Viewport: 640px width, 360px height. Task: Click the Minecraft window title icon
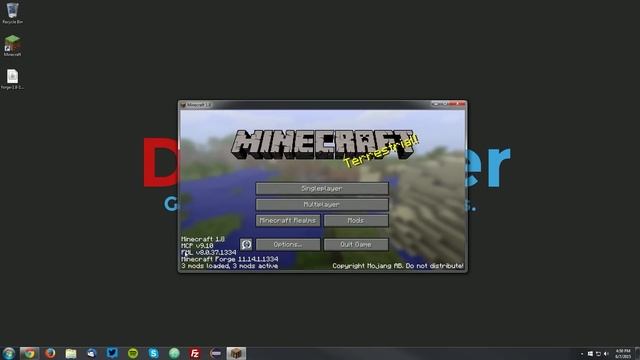[183, 105]
